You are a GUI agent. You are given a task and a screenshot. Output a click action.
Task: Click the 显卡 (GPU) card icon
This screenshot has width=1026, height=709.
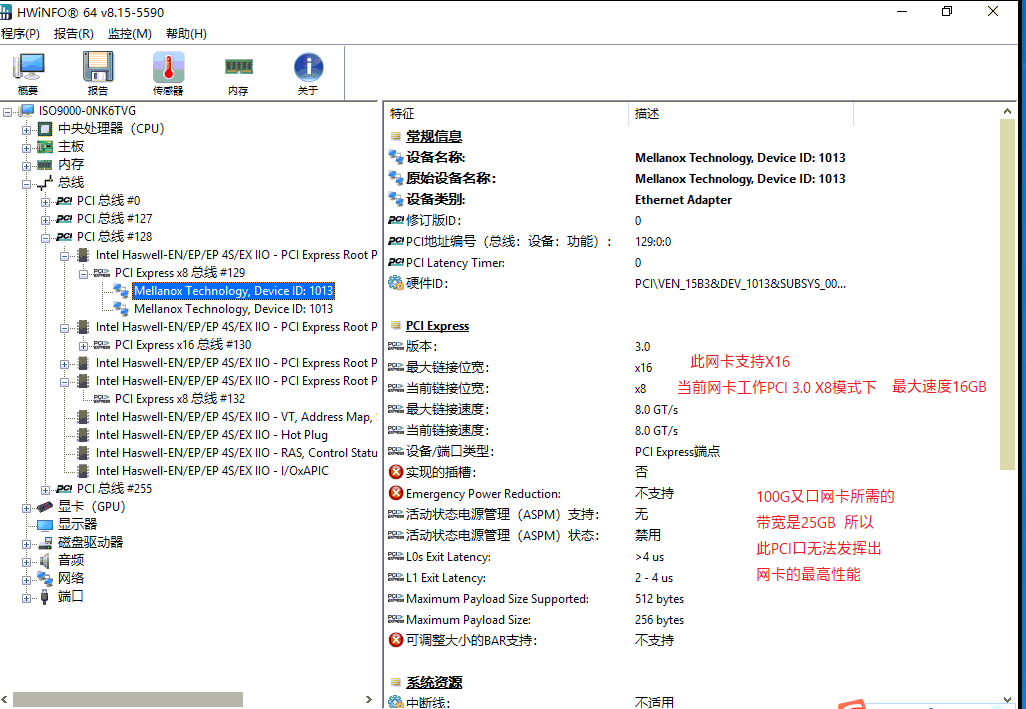click(45, 507)
